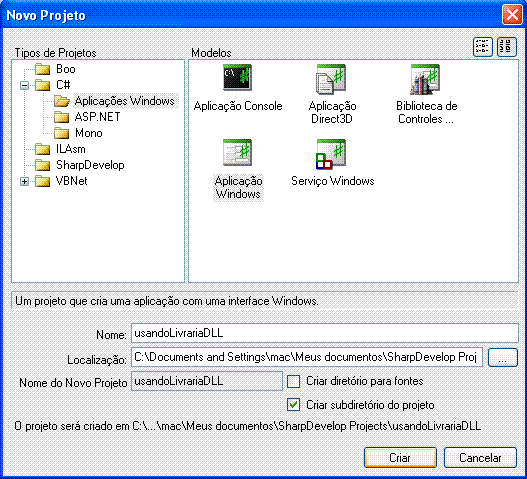Select the Aplicação Console template icon
This screenshot has width=527, height=479.
click(237, 78)
